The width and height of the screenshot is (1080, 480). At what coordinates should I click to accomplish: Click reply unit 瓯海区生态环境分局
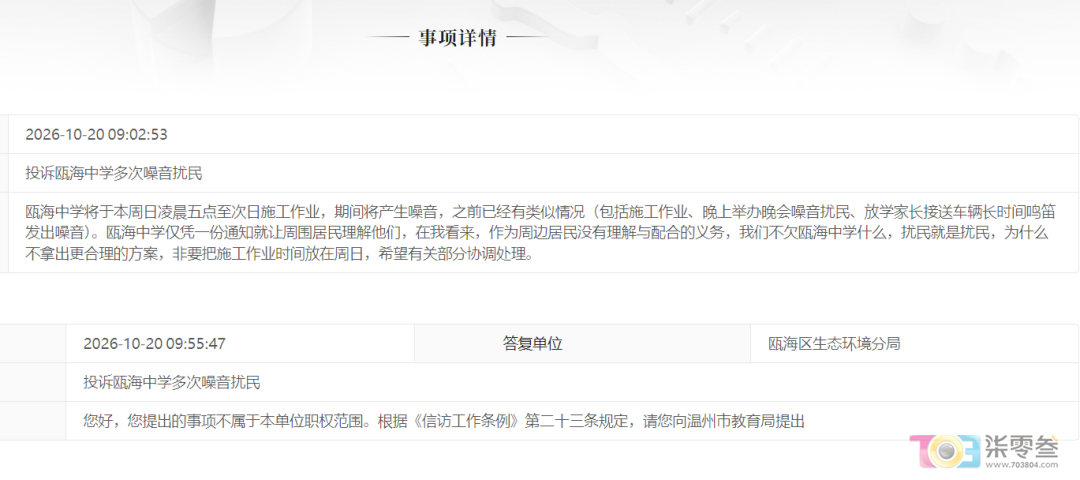pyautogui.click(x=834, y=344)
